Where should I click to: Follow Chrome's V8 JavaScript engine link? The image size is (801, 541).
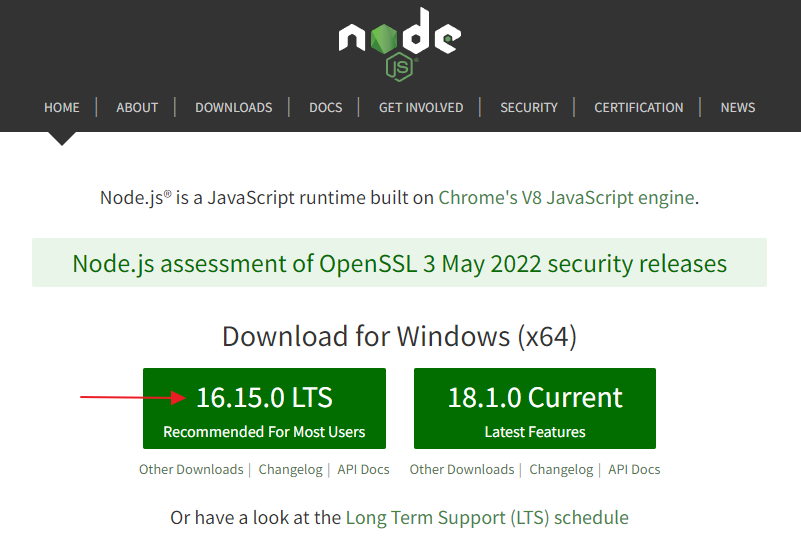pyautogui.click(x=566, y=198)
